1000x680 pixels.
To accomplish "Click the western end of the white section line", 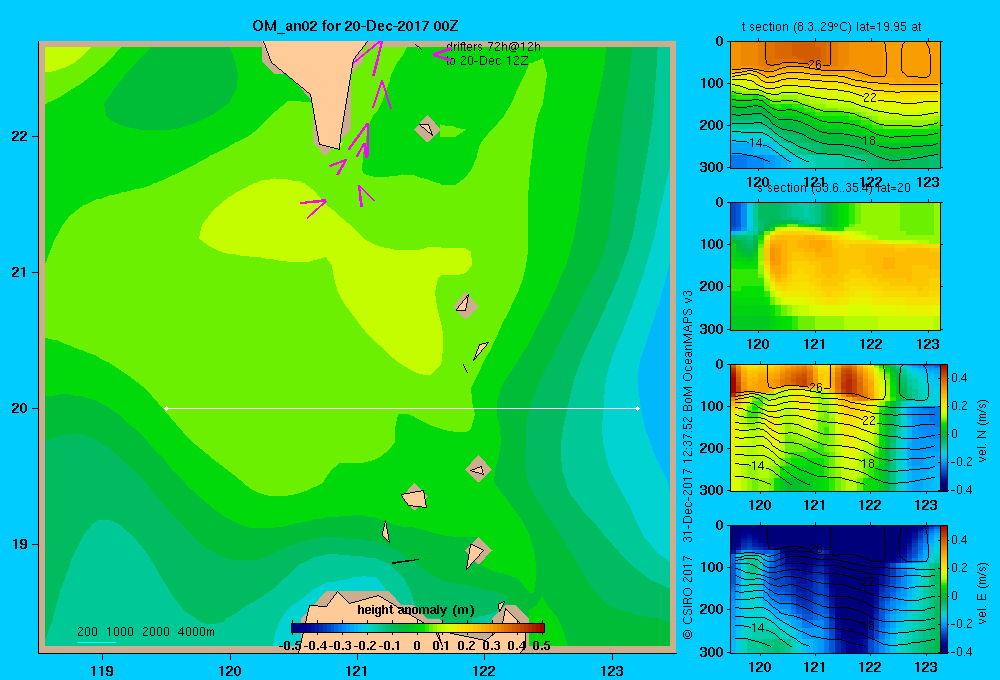I will (166, 408).
